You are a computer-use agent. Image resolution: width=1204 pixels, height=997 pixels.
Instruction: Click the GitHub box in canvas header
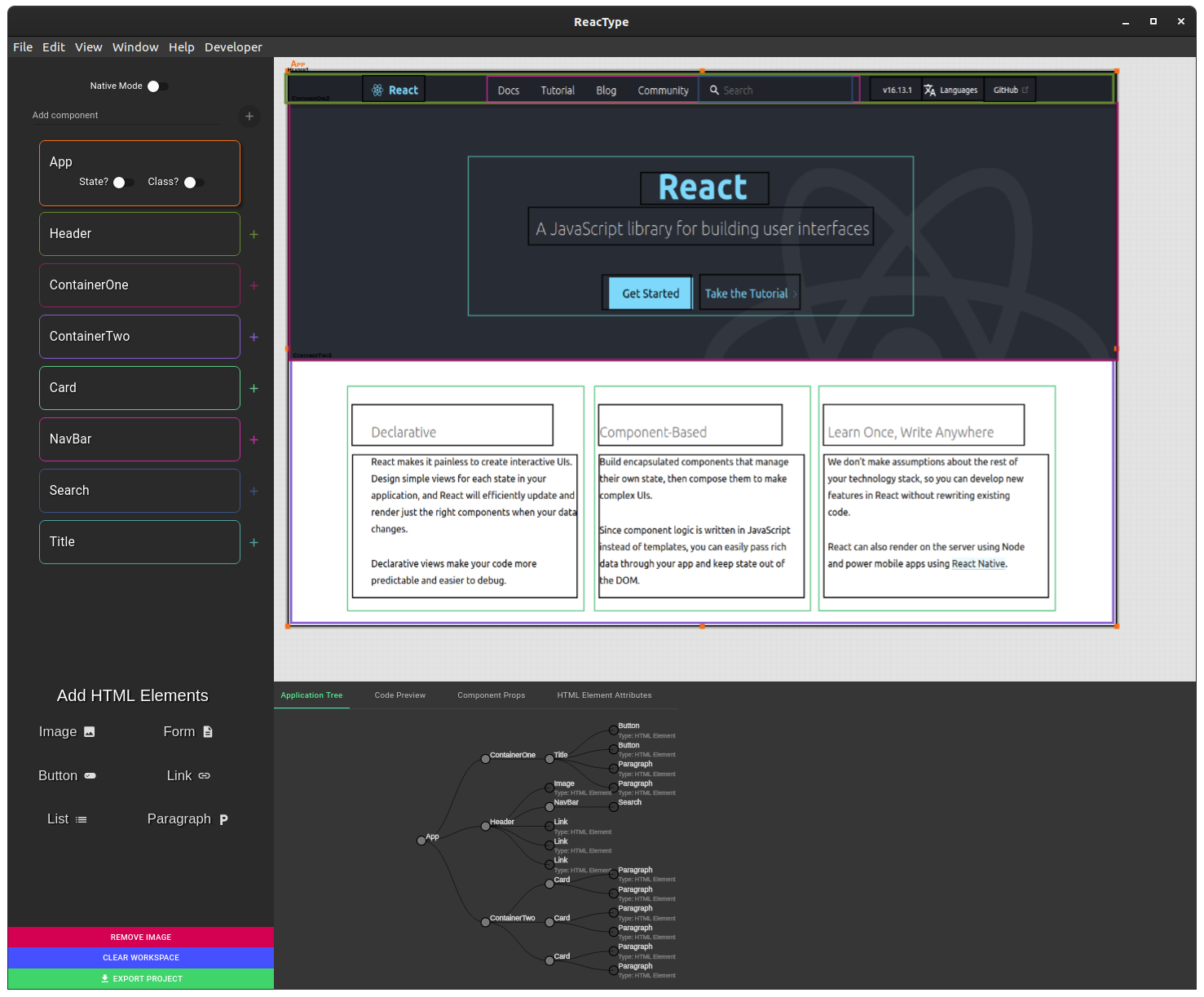[1010, 90]
